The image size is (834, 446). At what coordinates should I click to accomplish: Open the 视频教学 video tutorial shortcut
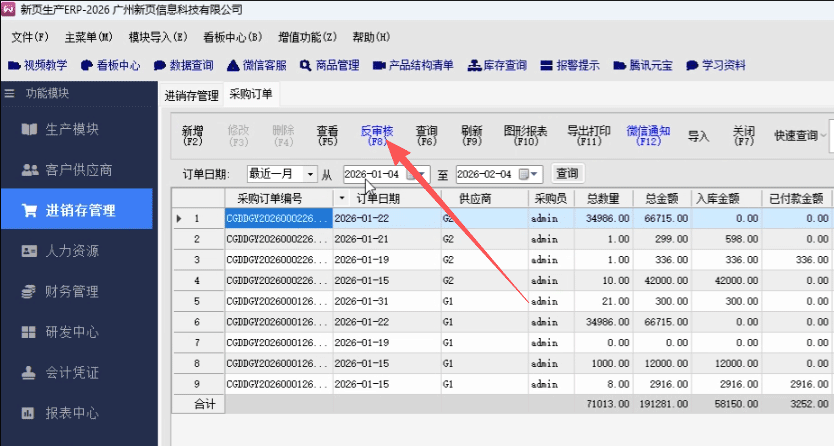38,66
